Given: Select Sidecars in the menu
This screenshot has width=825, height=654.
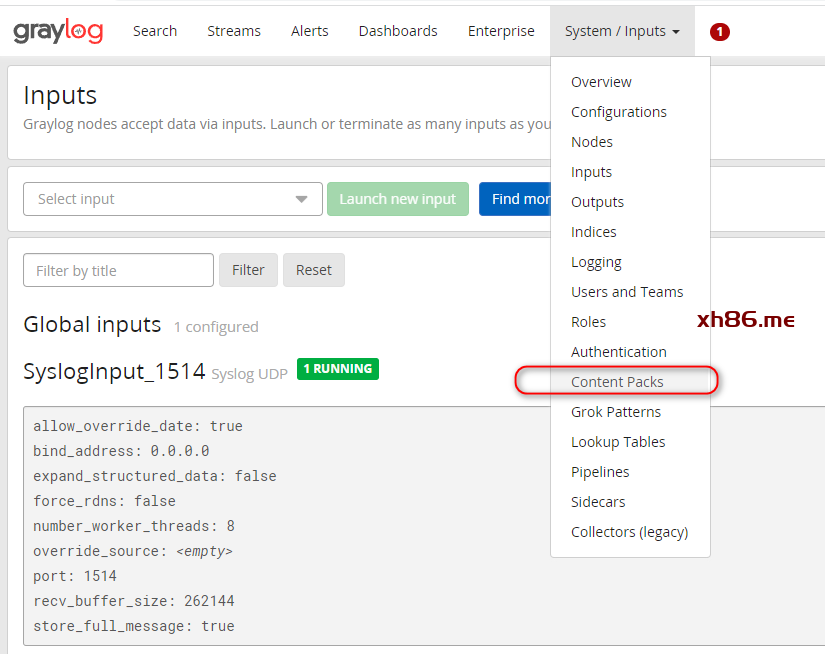Looking at the screenshot, I should pos(598,502).
